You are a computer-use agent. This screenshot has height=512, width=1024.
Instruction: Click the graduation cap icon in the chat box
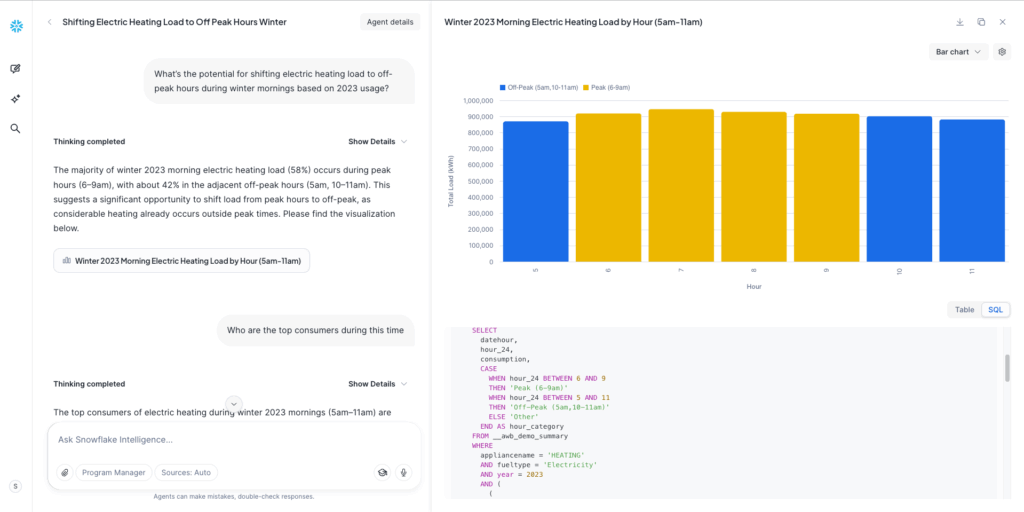382,473
